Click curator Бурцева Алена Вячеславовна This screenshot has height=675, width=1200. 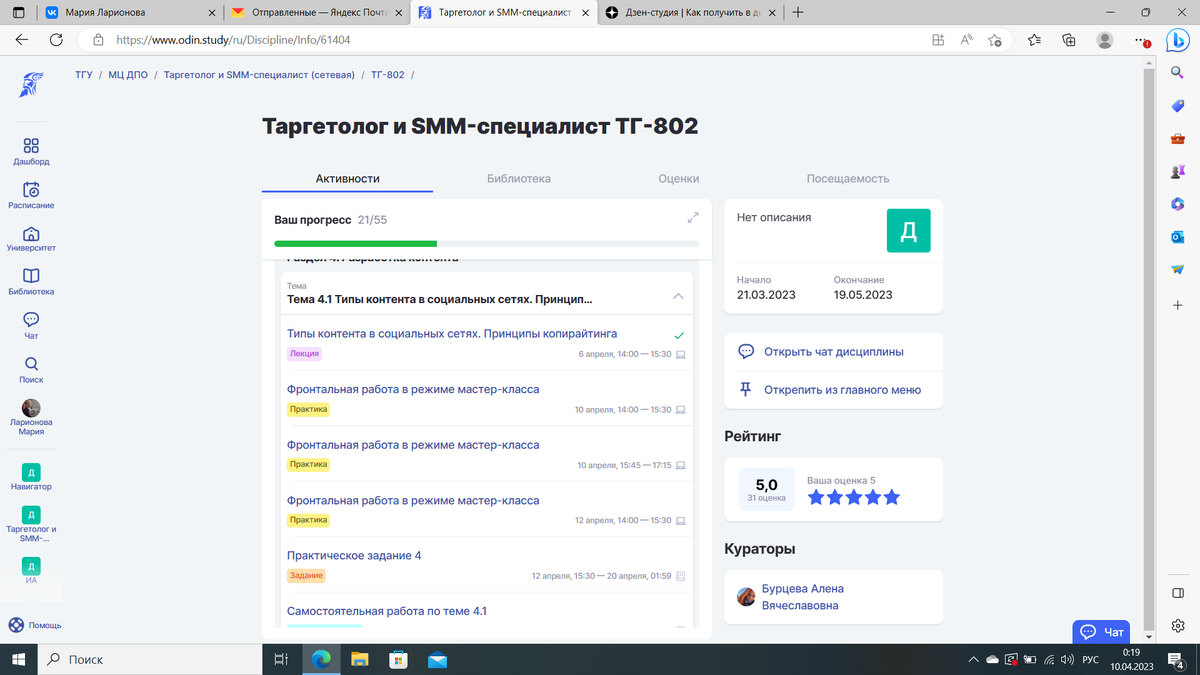(x=803, y=597)
